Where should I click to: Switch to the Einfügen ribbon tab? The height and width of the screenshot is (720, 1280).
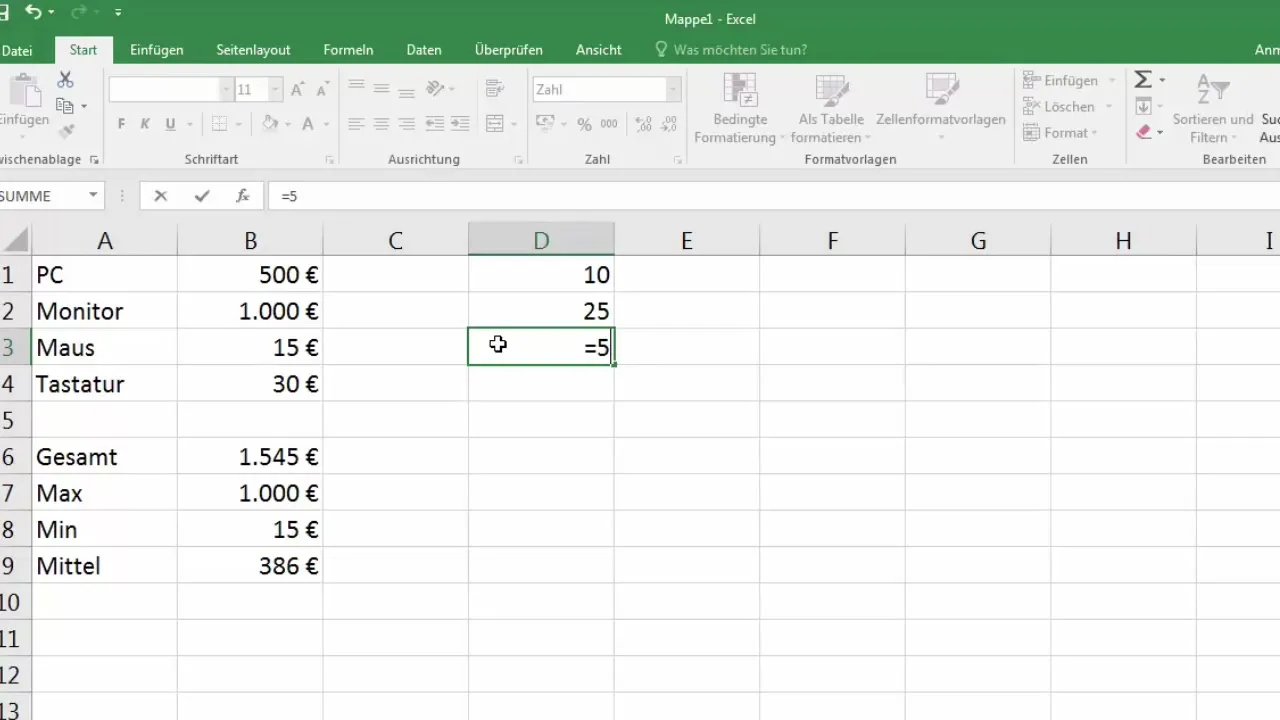click(159, 49)
